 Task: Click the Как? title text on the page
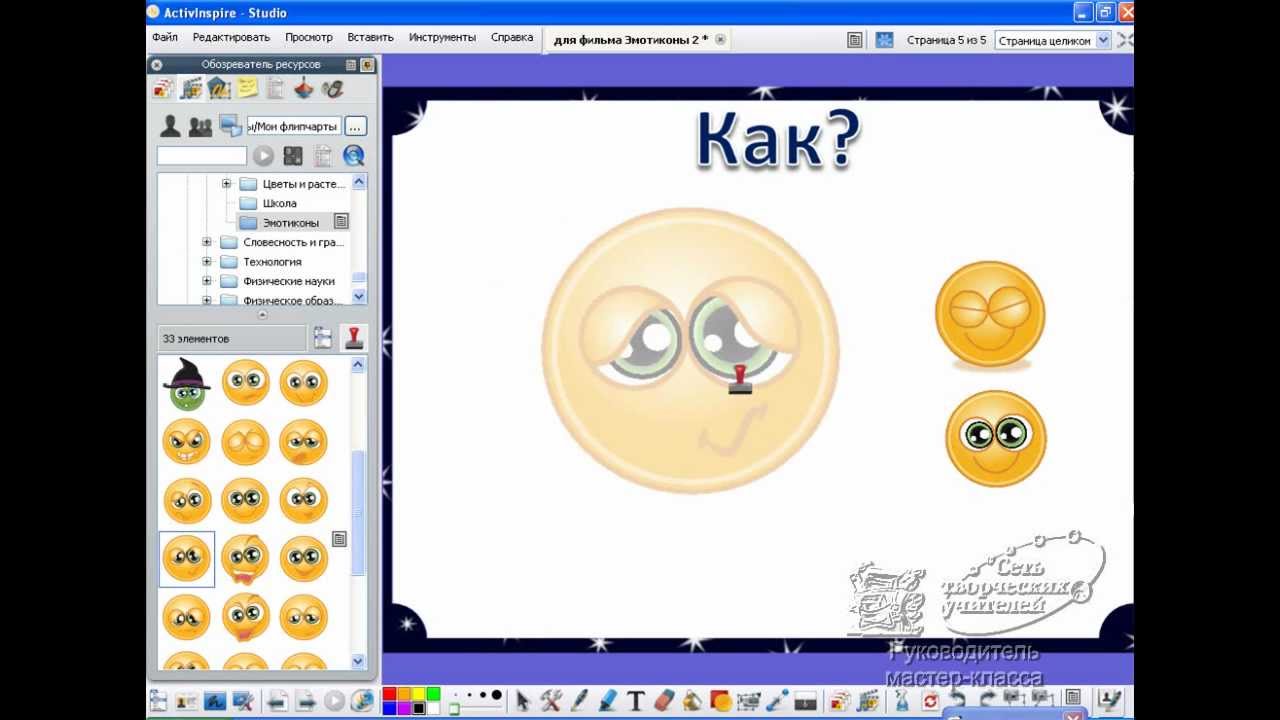pyautogui.click(x=778, y=139)
